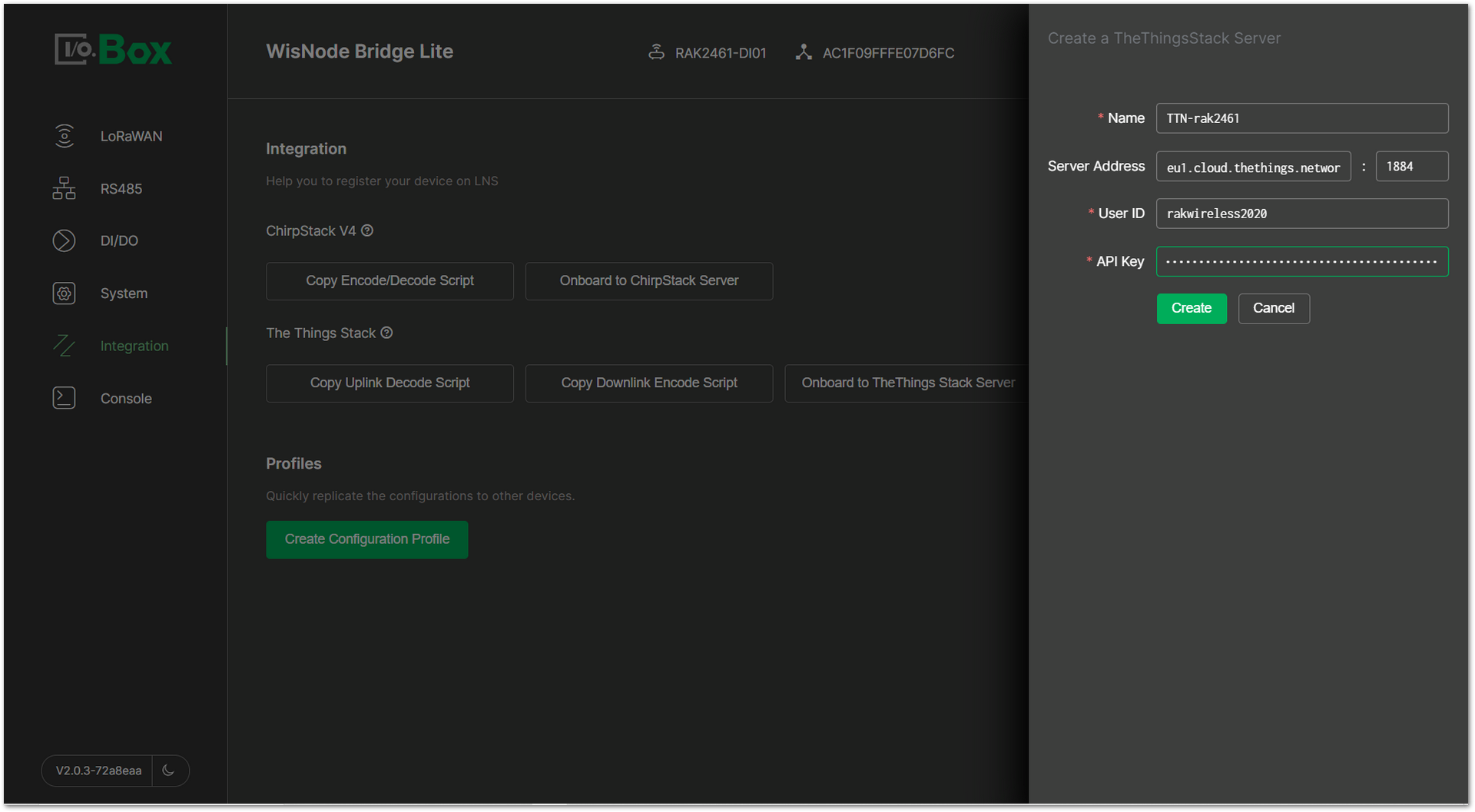Click firmware version V2.0.3-72a8eaa label
Viewport: 1475px width, 812px height.
pos(98,771)
